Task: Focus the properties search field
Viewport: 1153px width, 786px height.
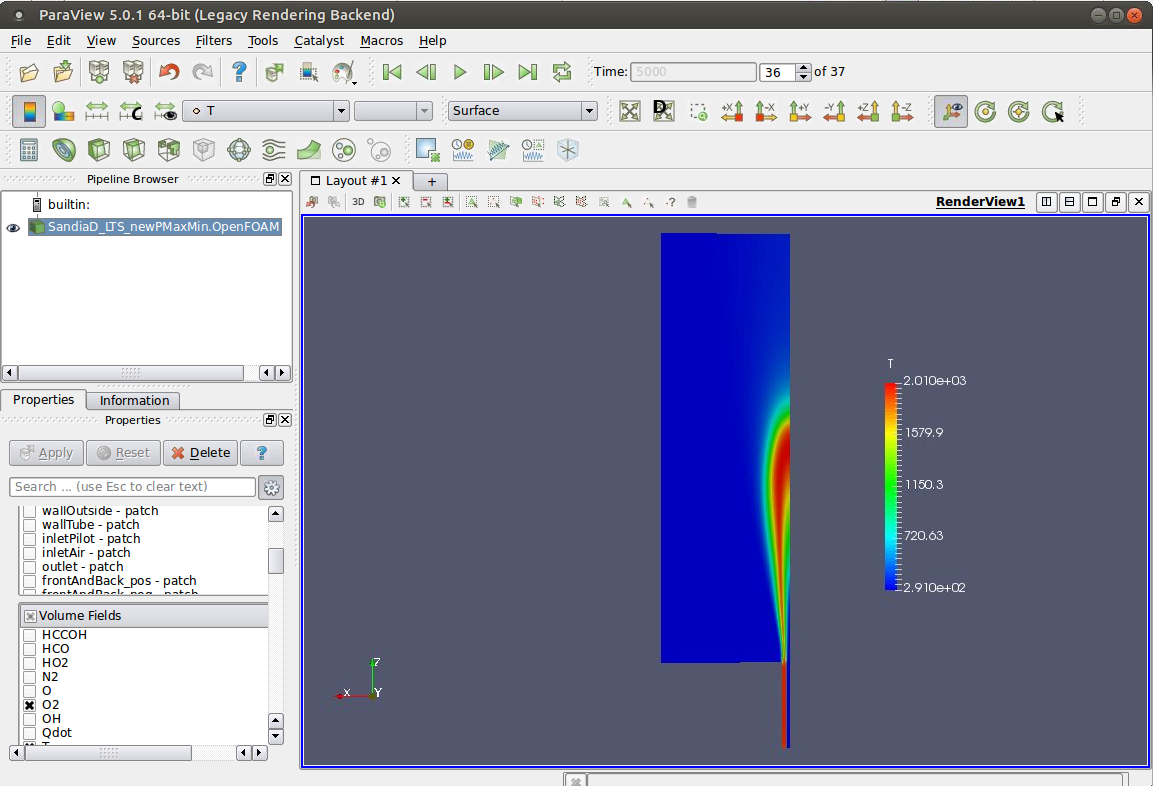Action: 132,487
